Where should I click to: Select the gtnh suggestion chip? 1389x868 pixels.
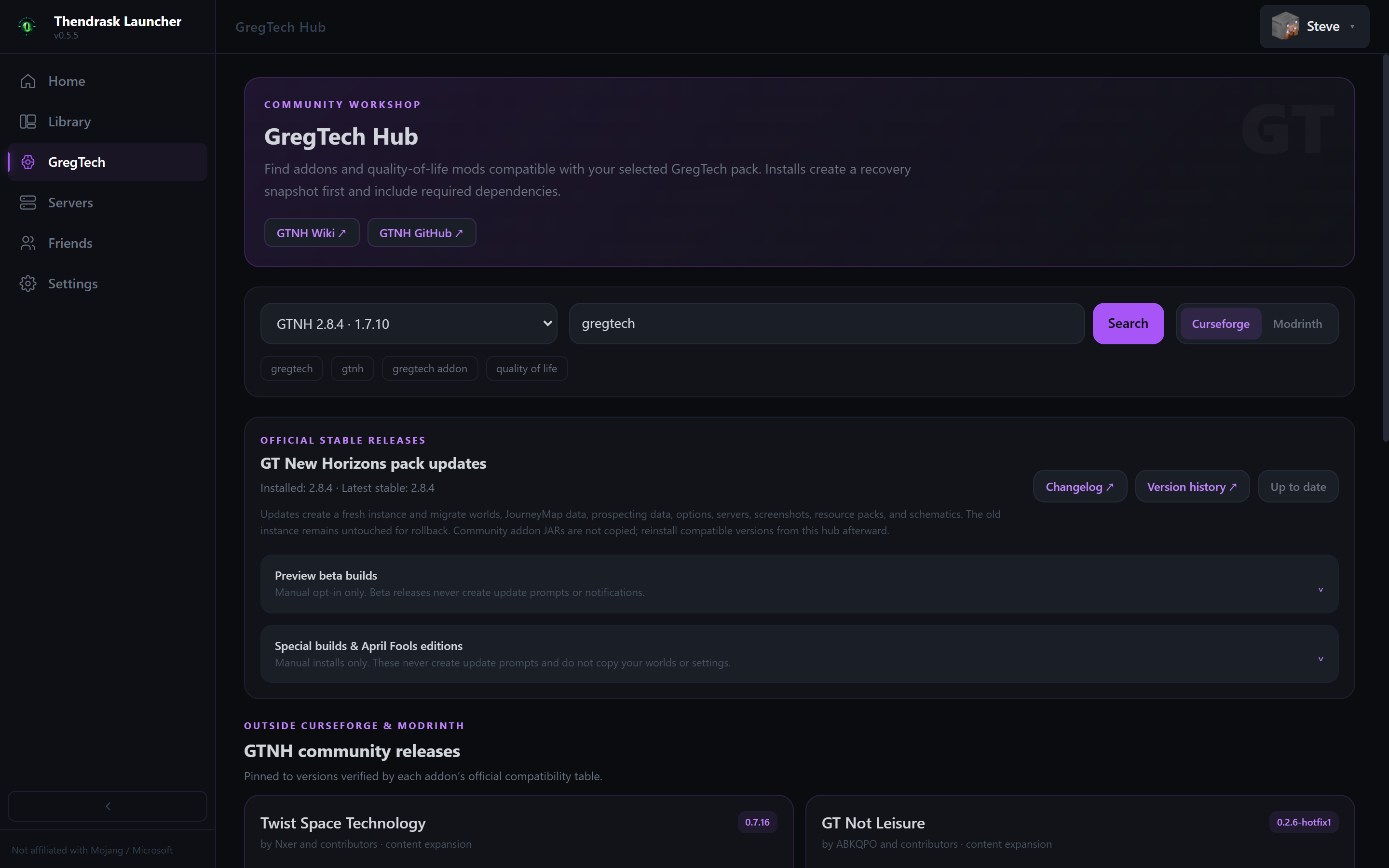(x=353, y=368)
